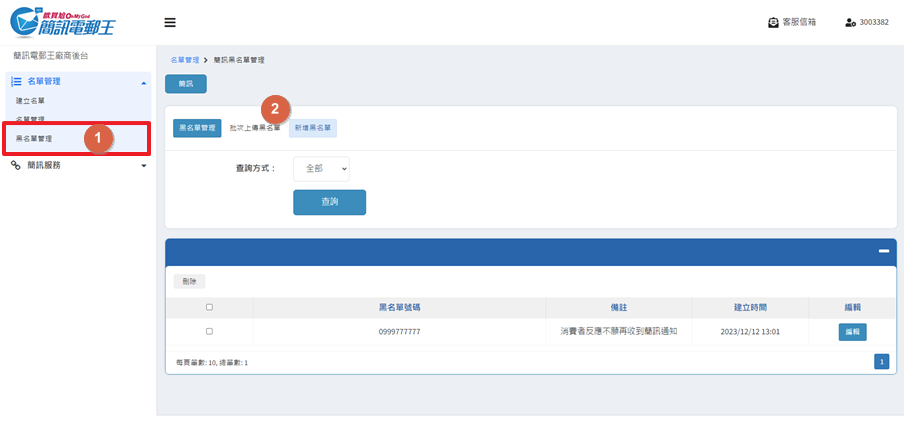Click the 簡訊 button
The height and width of the screenshot is (431, 904).
coord(186,84)
